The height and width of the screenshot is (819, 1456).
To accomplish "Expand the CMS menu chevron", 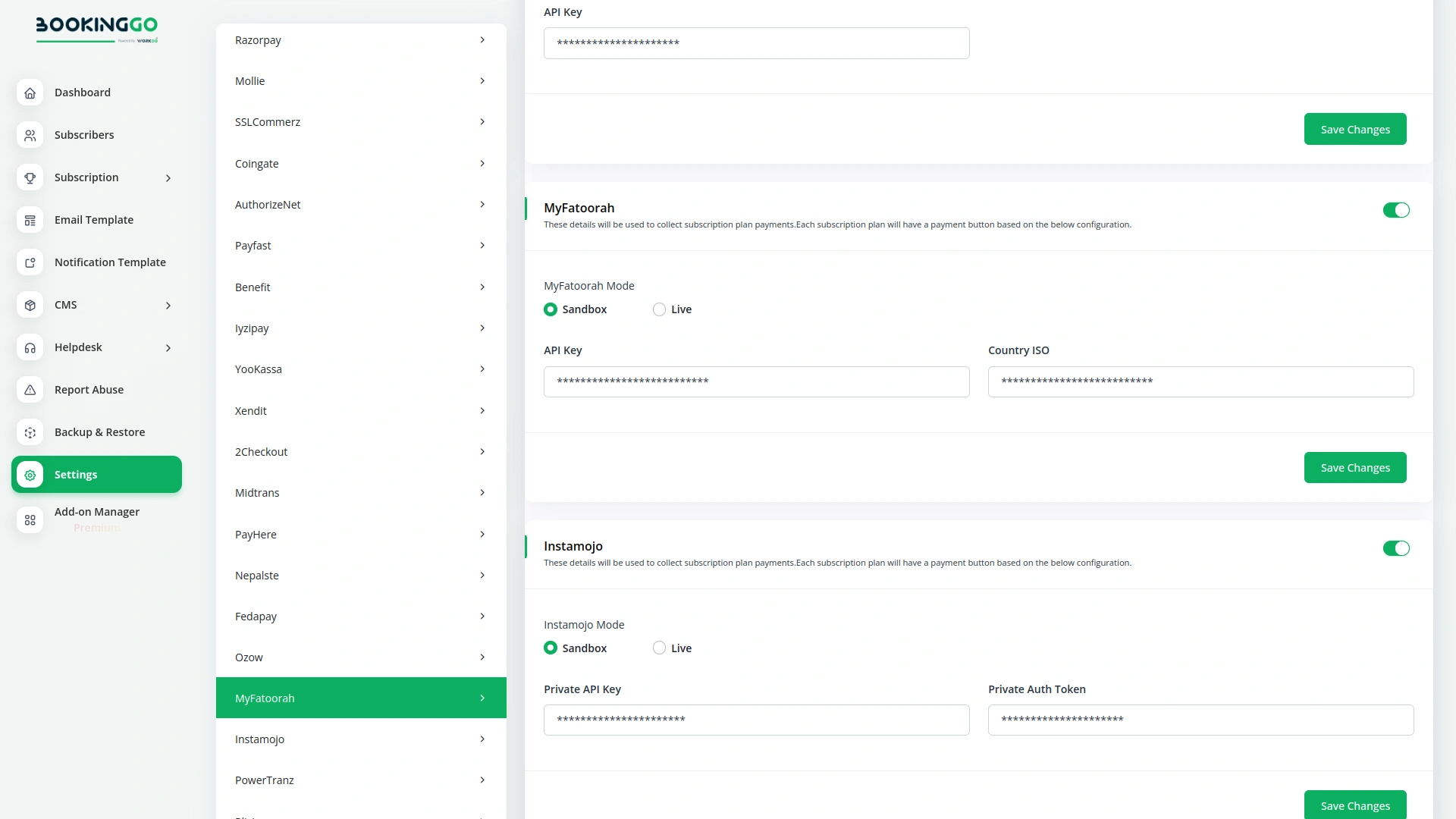I will [168, 306].
